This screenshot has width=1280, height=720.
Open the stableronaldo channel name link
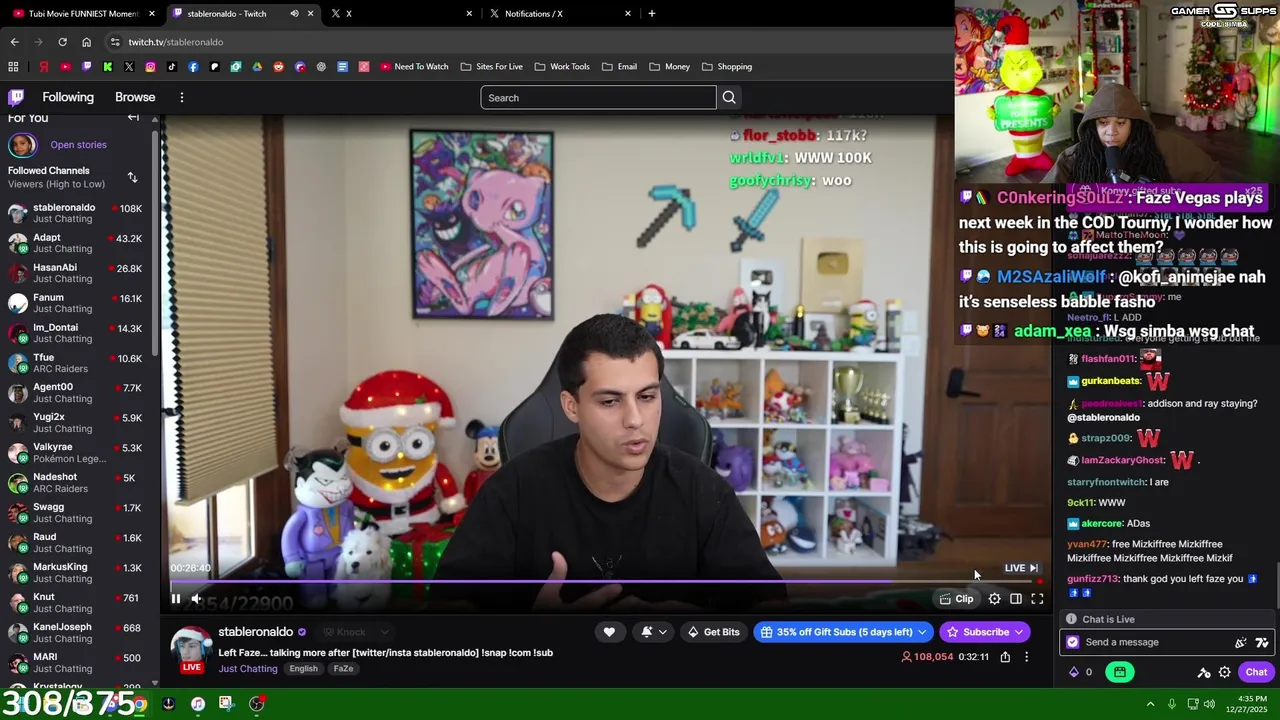pyautogui.click(x=255, y=632)
